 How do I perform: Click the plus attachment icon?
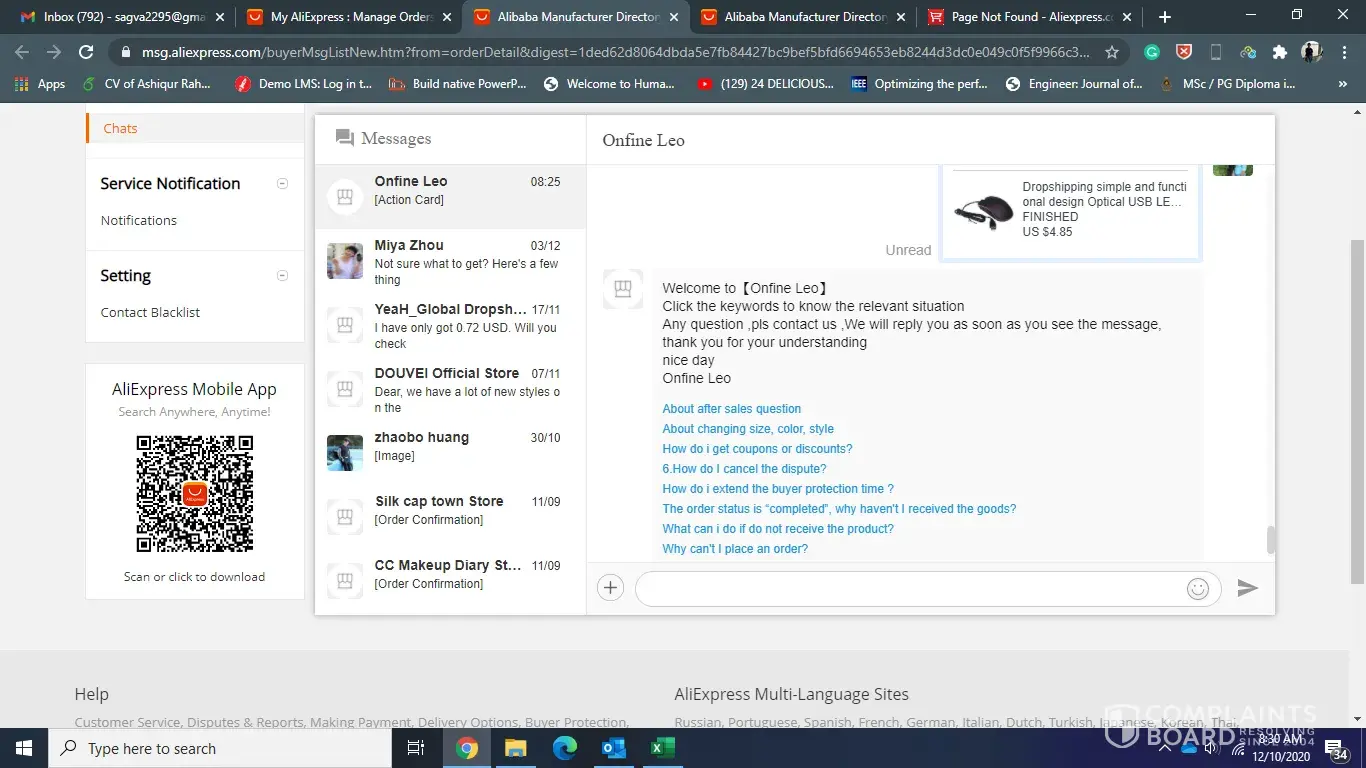[x=610, y=588]
